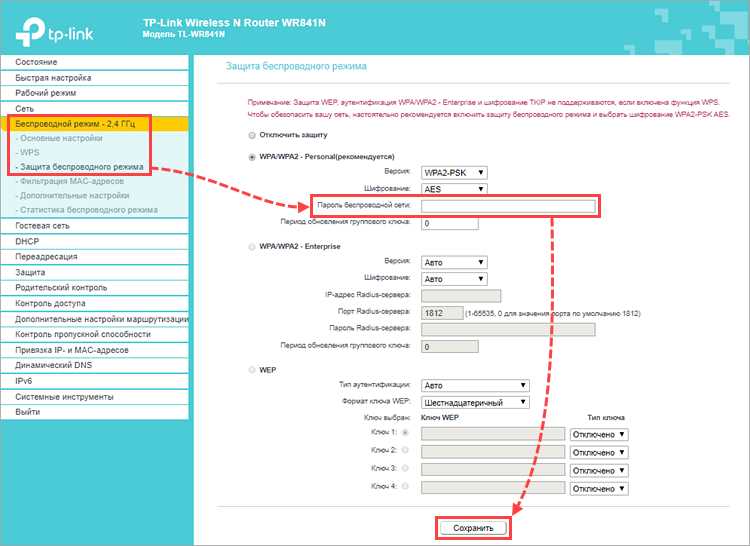Open Ключ 2 key type dropdown
The width and height of the screenshot is (750, 546).
[599, 452]
